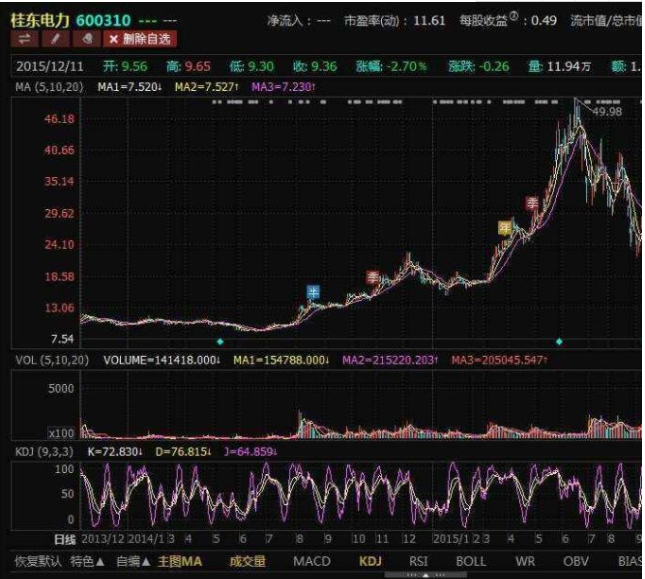Image resolution: width=645 pixels, height=579 pixels.
Task: Click the 日线 daily period label
Action: click(x=65, y=539)
